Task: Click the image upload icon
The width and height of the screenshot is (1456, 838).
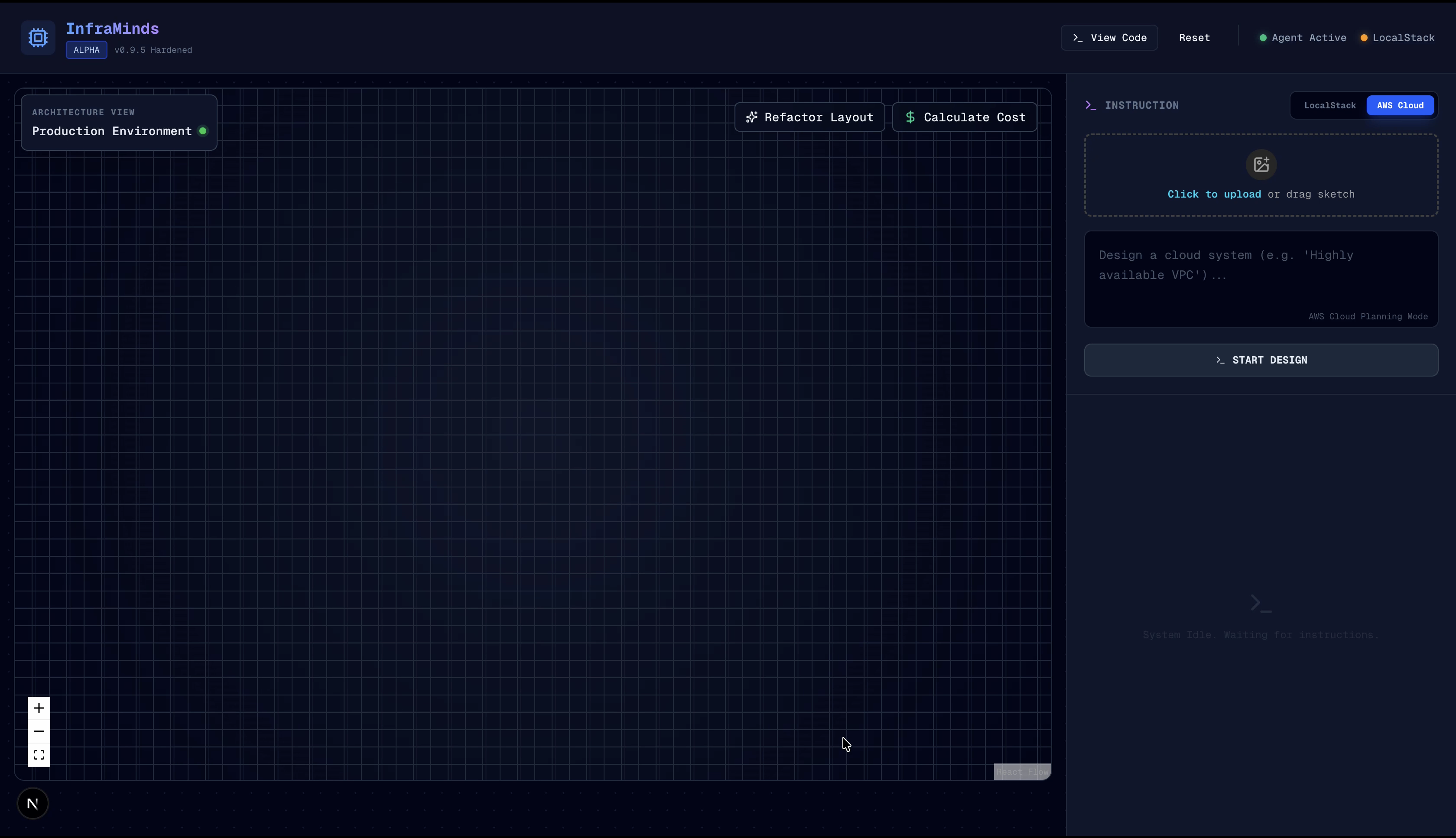Action: 1261,165
